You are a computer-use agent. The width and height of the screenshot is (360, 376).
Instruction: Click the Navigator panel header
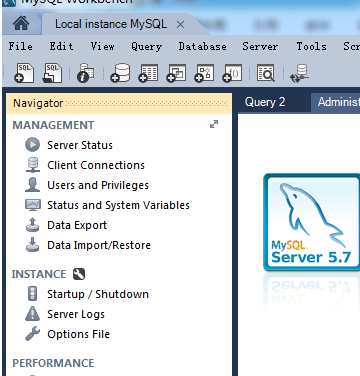tap(119, 103)
